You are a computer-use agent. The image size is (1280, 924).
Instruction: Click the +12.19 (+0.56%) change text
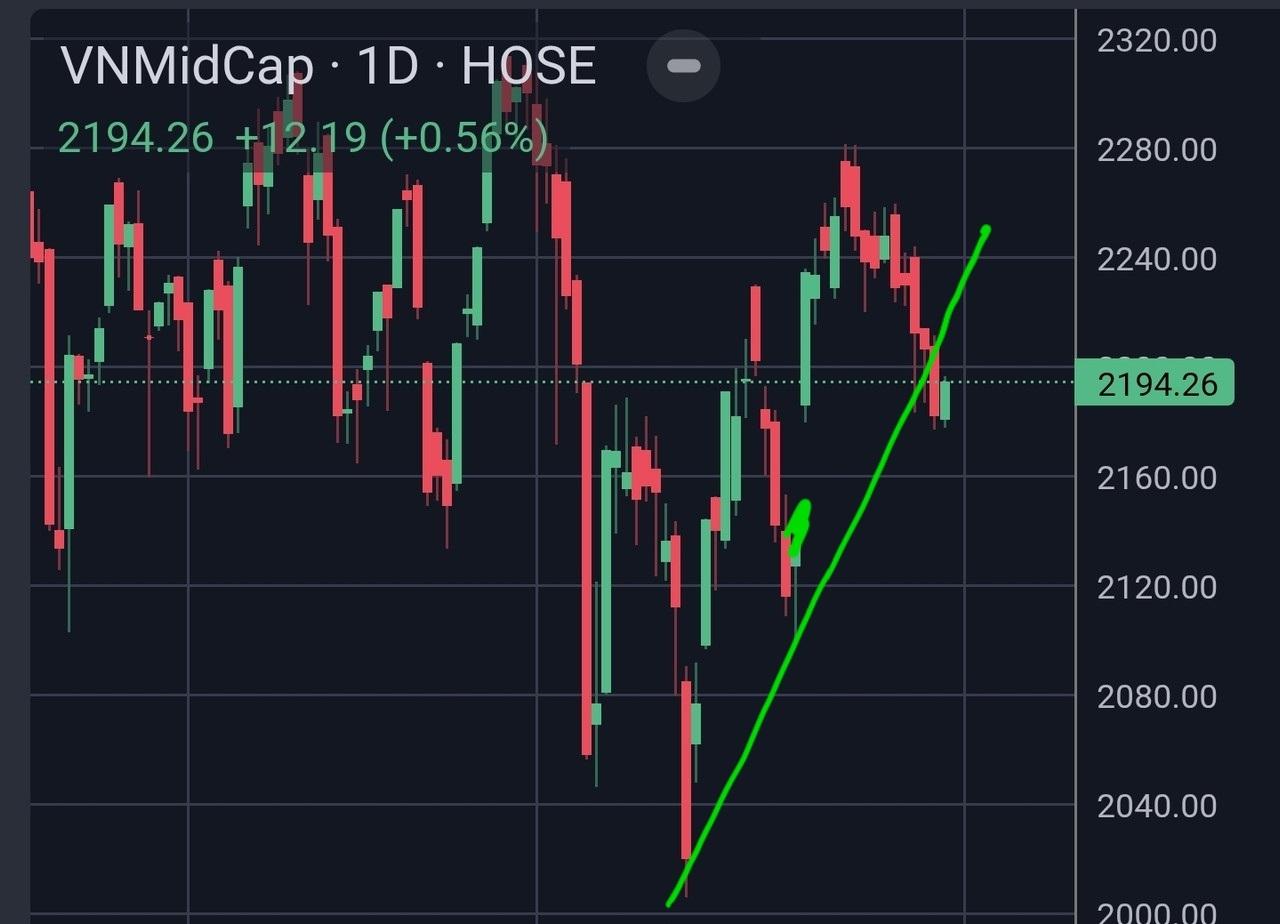pos(392,138)
